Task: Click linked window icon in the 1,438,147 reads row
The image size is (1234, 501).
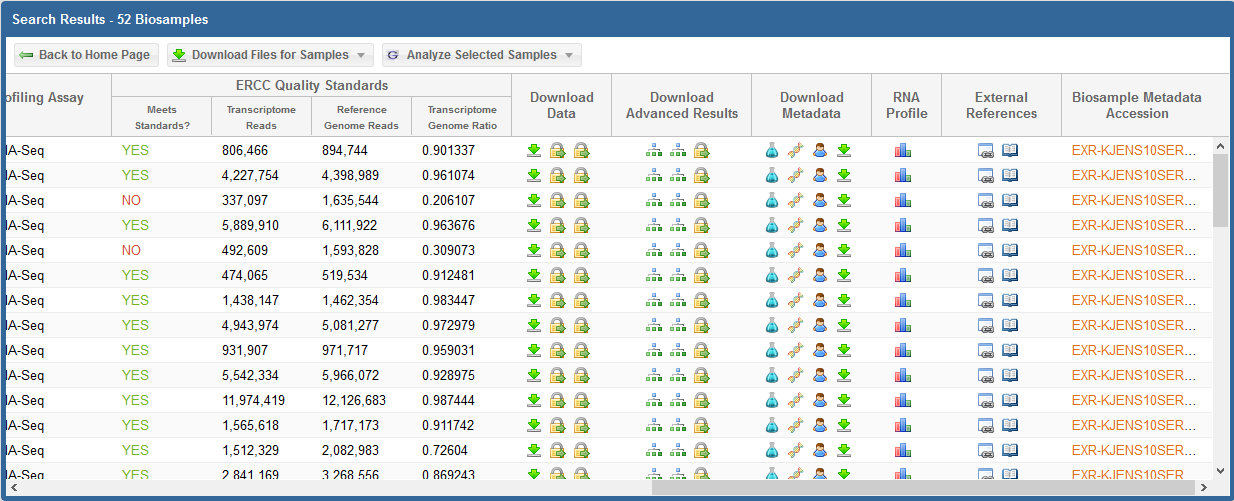Action: tap(986, 301)
